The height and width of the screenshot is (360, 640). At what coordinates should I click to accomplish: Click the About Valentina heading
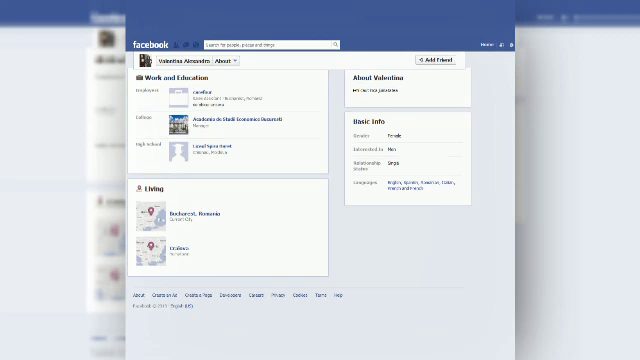(x=378, y=78)
